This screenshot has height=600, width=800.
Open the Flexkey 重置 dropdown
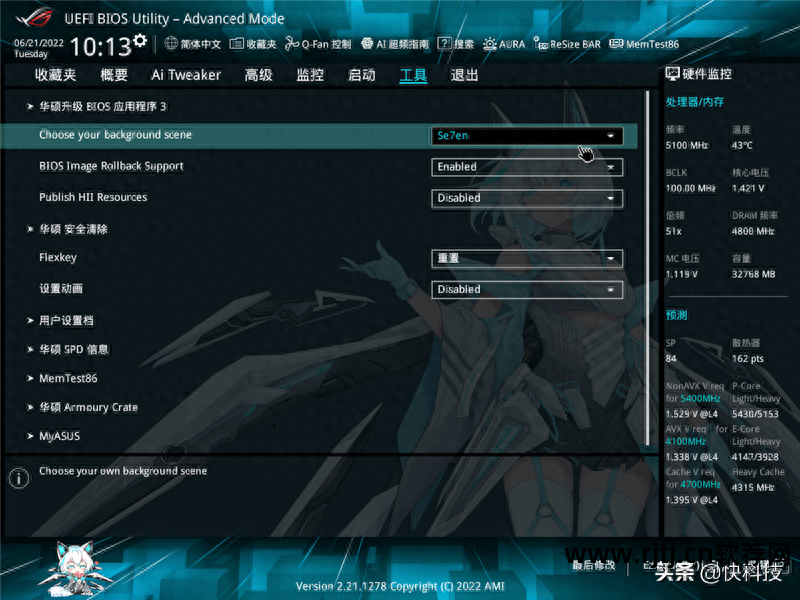click(x=527, y=258)
